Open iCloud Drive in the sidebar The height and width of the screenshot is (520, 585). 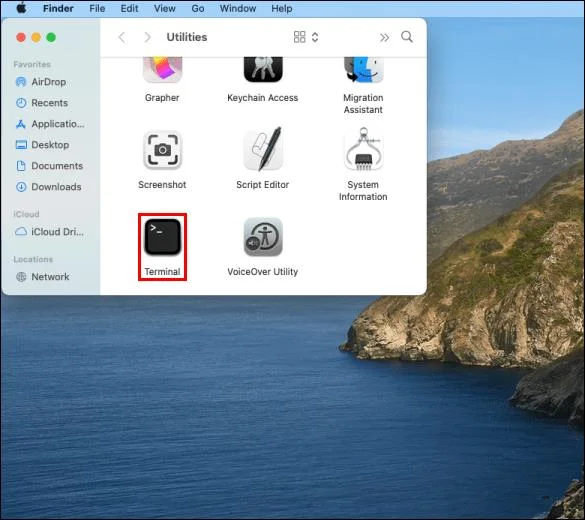[50, 232]
